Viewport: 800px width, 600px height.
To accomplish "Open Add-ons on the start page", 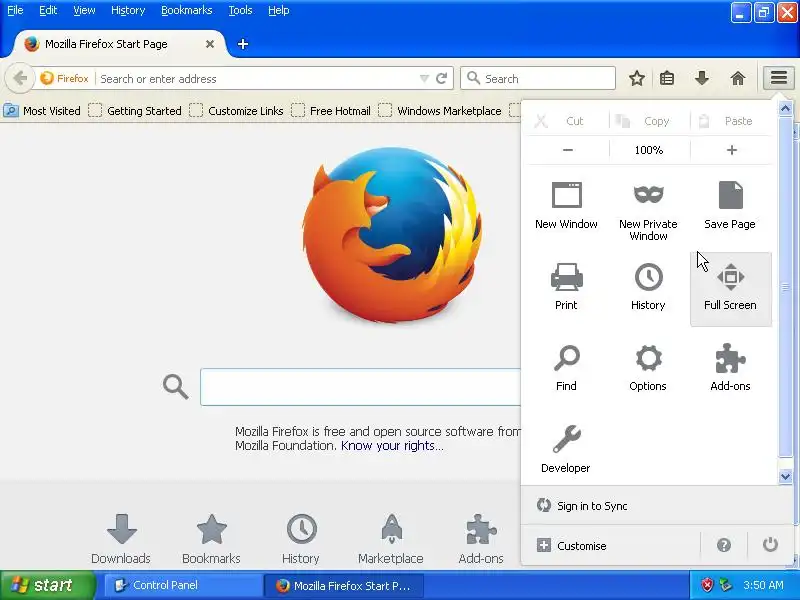I will pyautogui.click(x=481, y=539).
